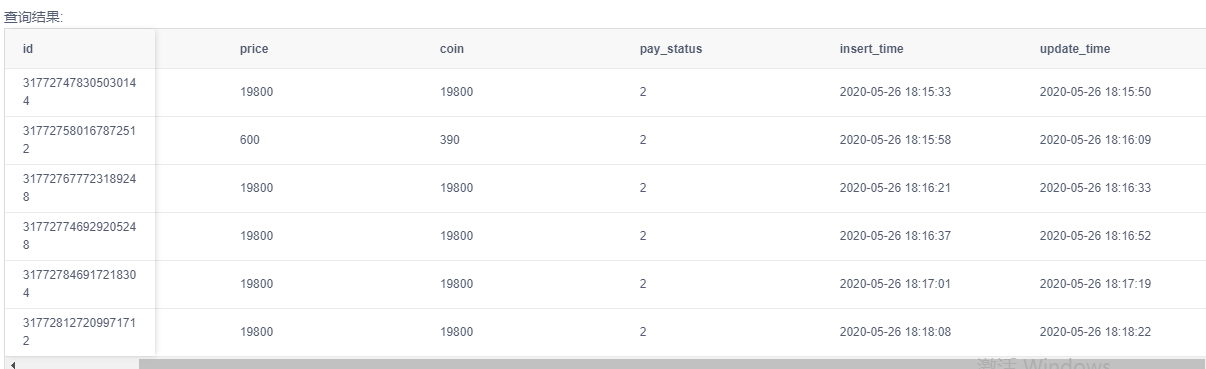Select the id column header
This screenshot has height=369, width=1206.
80,49
